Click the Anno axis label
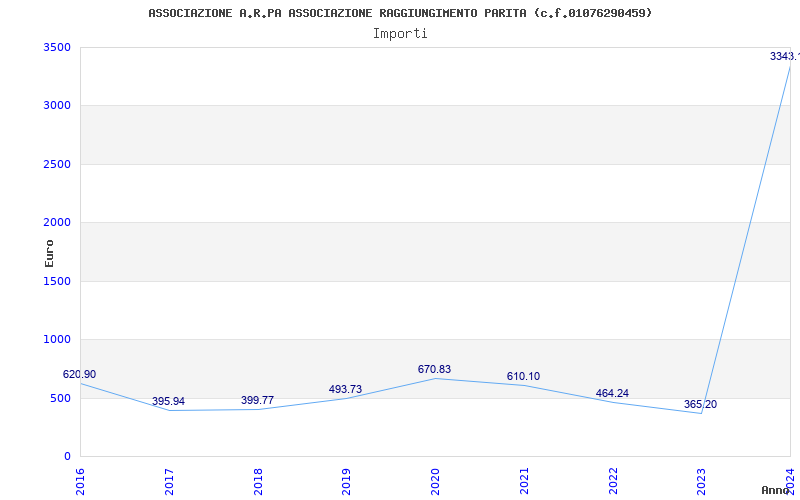Screen dimensions: 800x500 pyautogui.click(x=775, y=490)
